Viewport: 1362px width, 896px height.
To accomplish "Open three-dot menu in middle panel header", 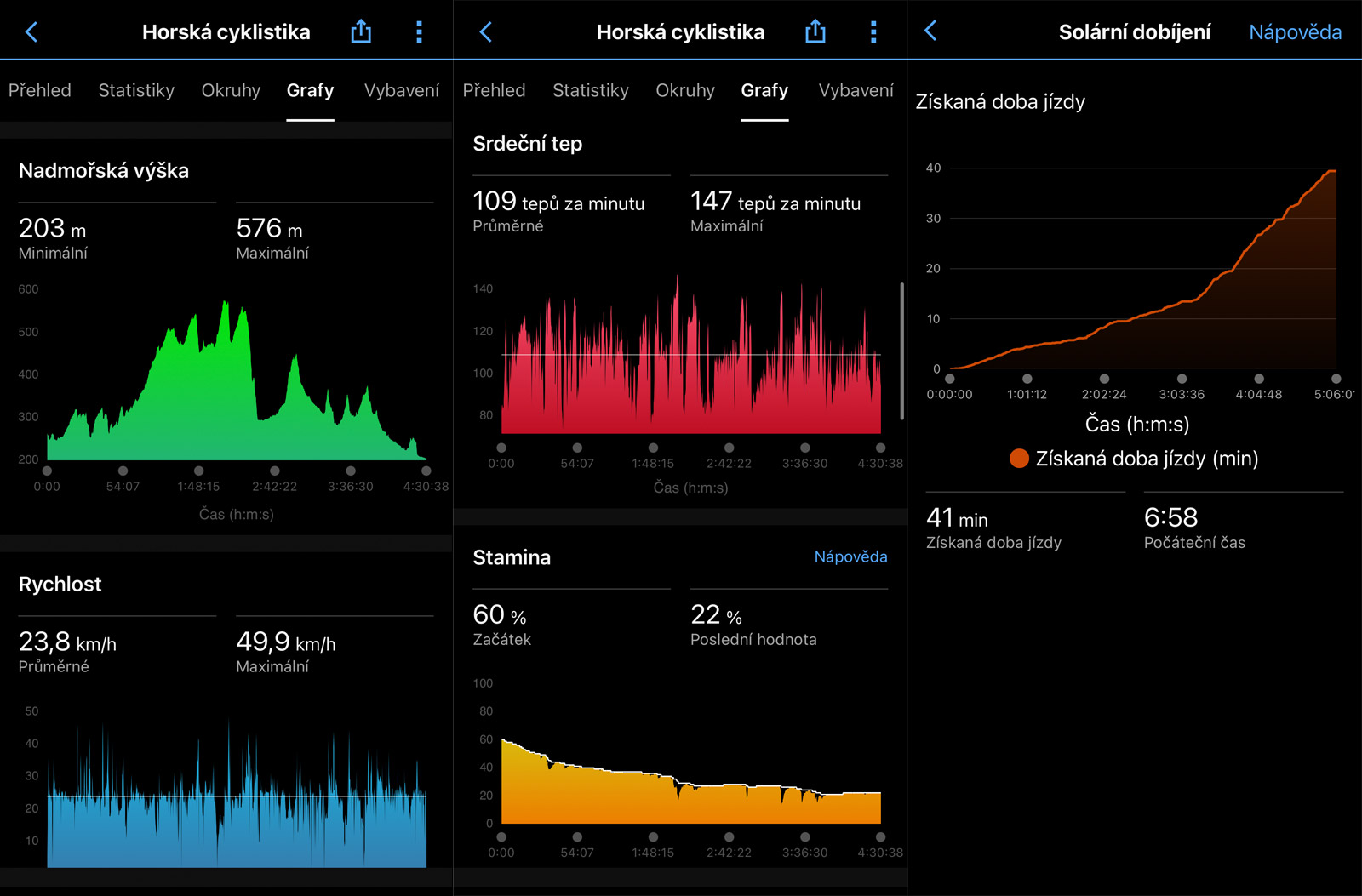I will click(x=873, y=32).
